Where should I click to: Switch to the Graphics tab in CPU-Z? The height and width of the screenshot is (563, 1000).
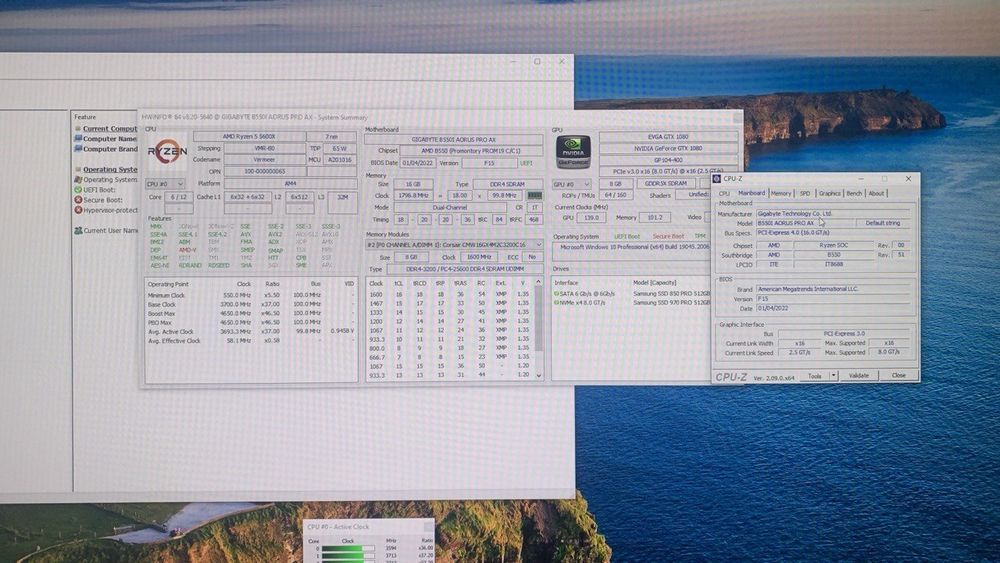coord(829,193)
